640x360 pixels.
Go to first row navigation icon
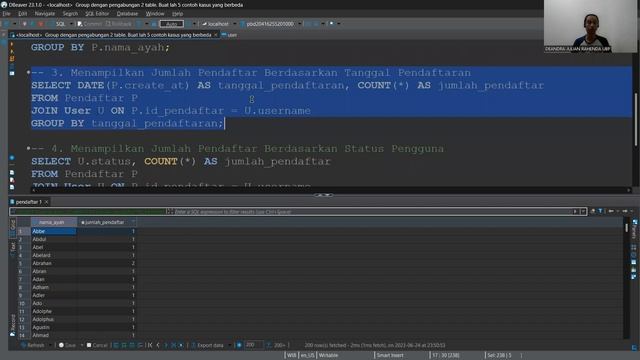[149, 345]
